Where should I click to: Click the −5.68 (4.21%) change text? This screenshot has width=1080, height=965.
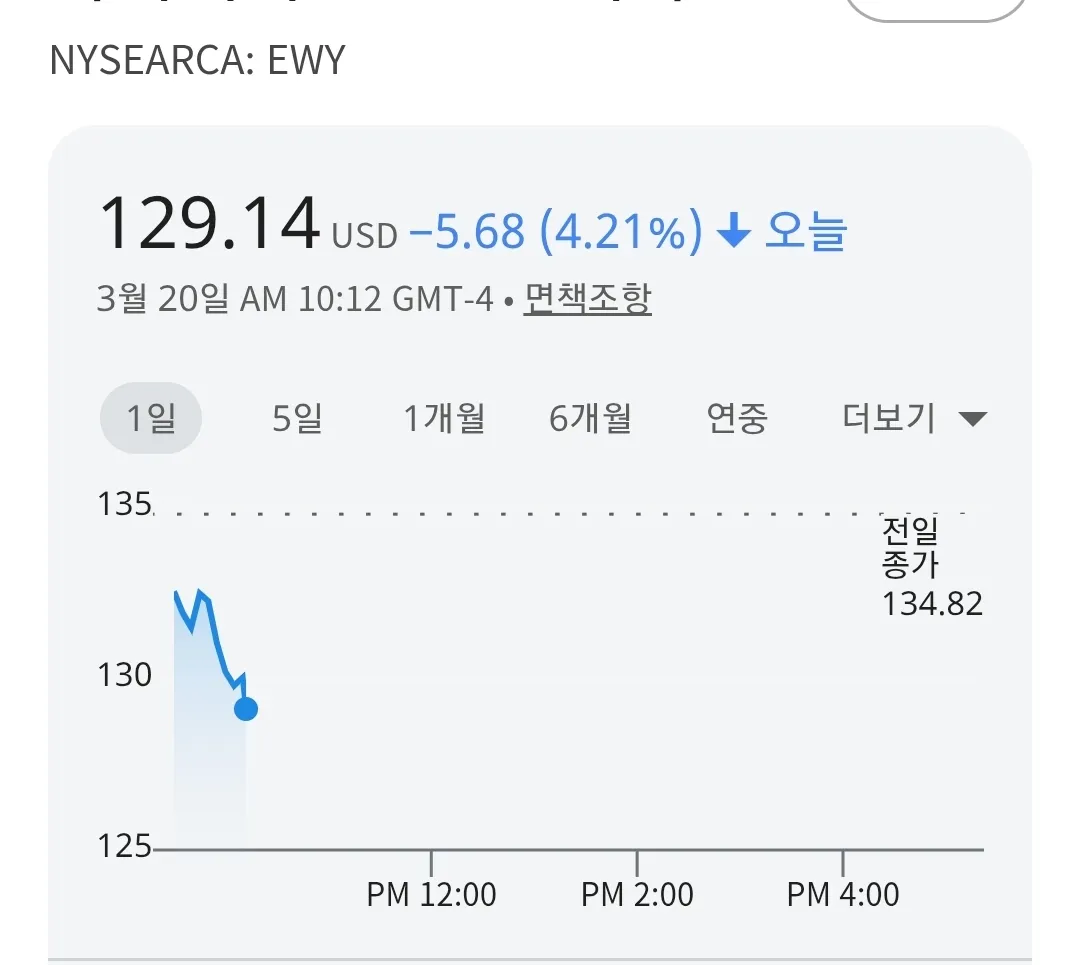click(x=554, y=232)
